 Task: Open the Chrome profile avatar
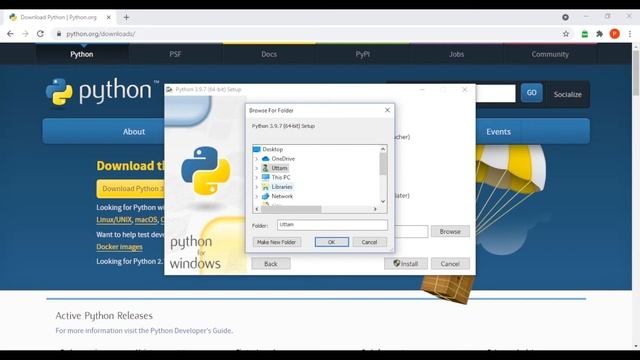614,34
